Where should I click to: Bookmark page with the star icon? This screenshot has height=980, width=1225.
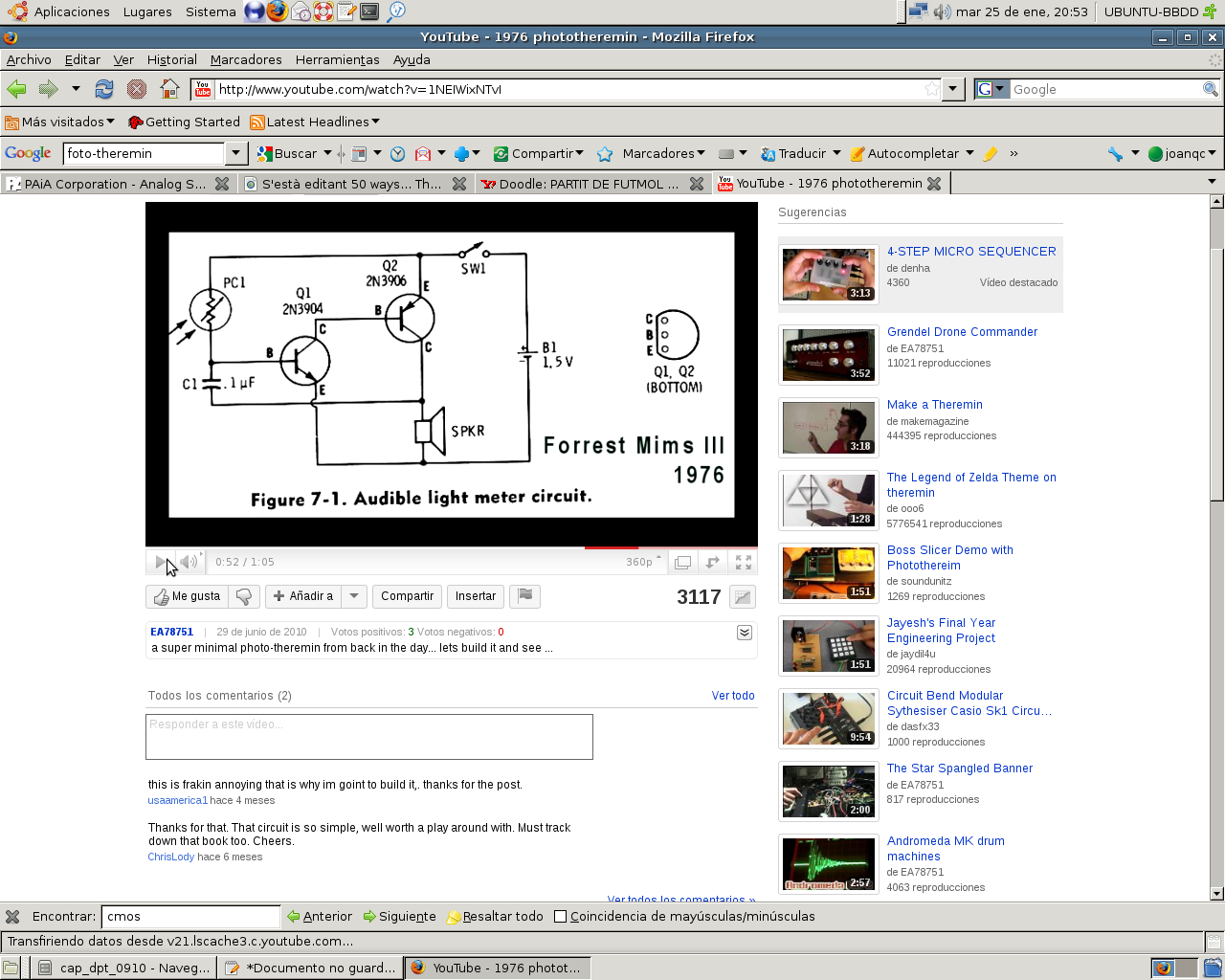(931, 89)
